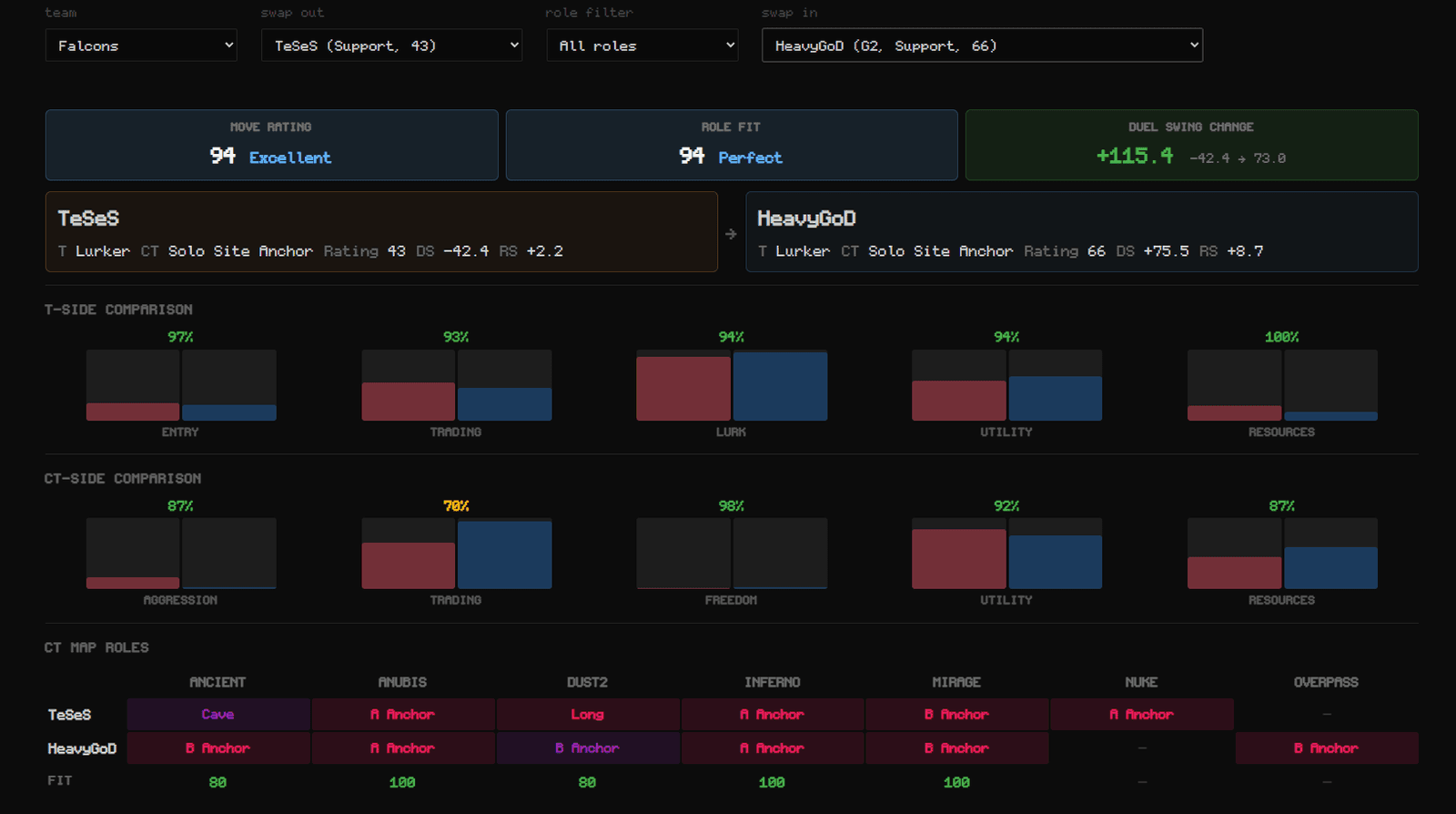Select TeSeS Cave role on Ancient
Image resolution: width=1456 pixels, height=814 pixels.
coord(218,715)
